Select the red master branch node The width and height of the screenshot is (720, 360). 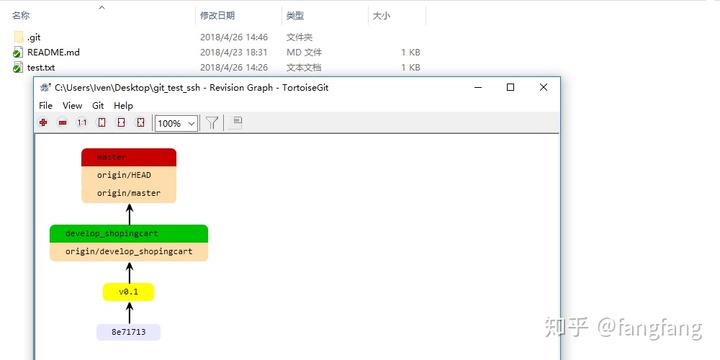129,157
